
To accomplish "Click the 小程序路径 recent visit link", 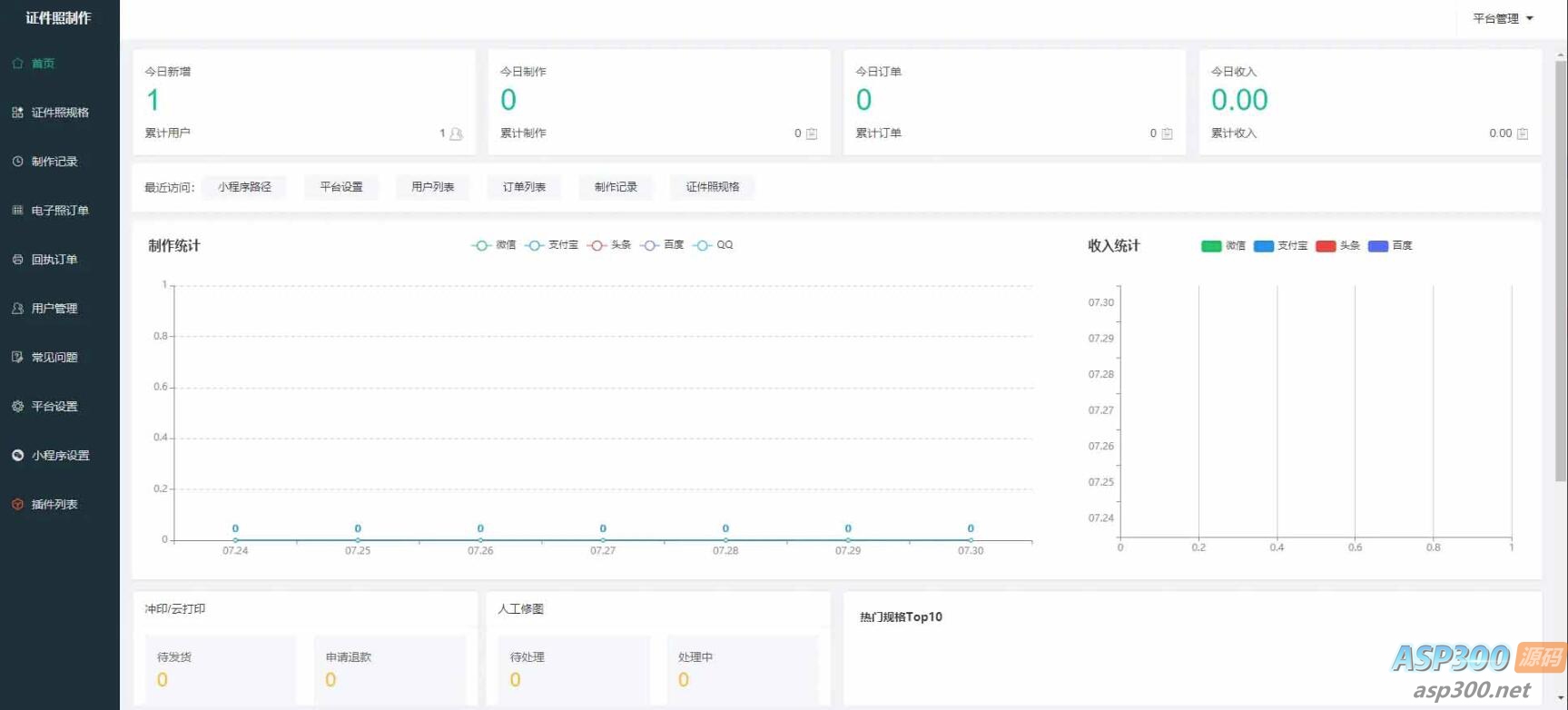I will coord(244,187).
